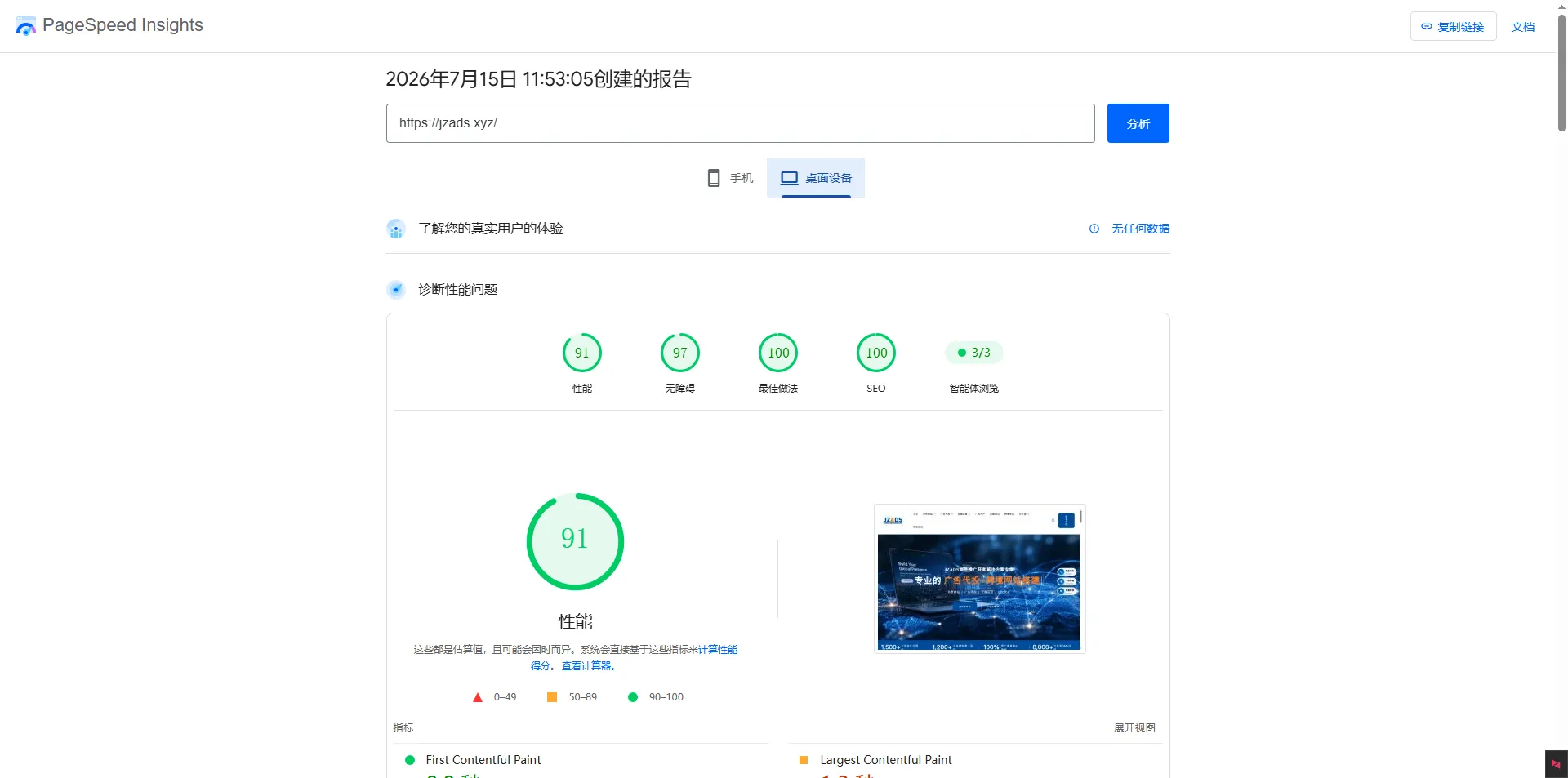Start analysis with the 分析 button

tap(1138, 123)
